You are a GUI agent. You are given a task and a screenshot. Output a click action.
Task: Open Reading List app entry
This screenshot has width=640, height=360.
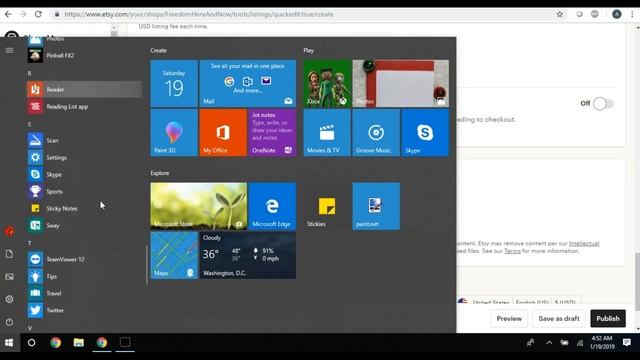[84, 107]
